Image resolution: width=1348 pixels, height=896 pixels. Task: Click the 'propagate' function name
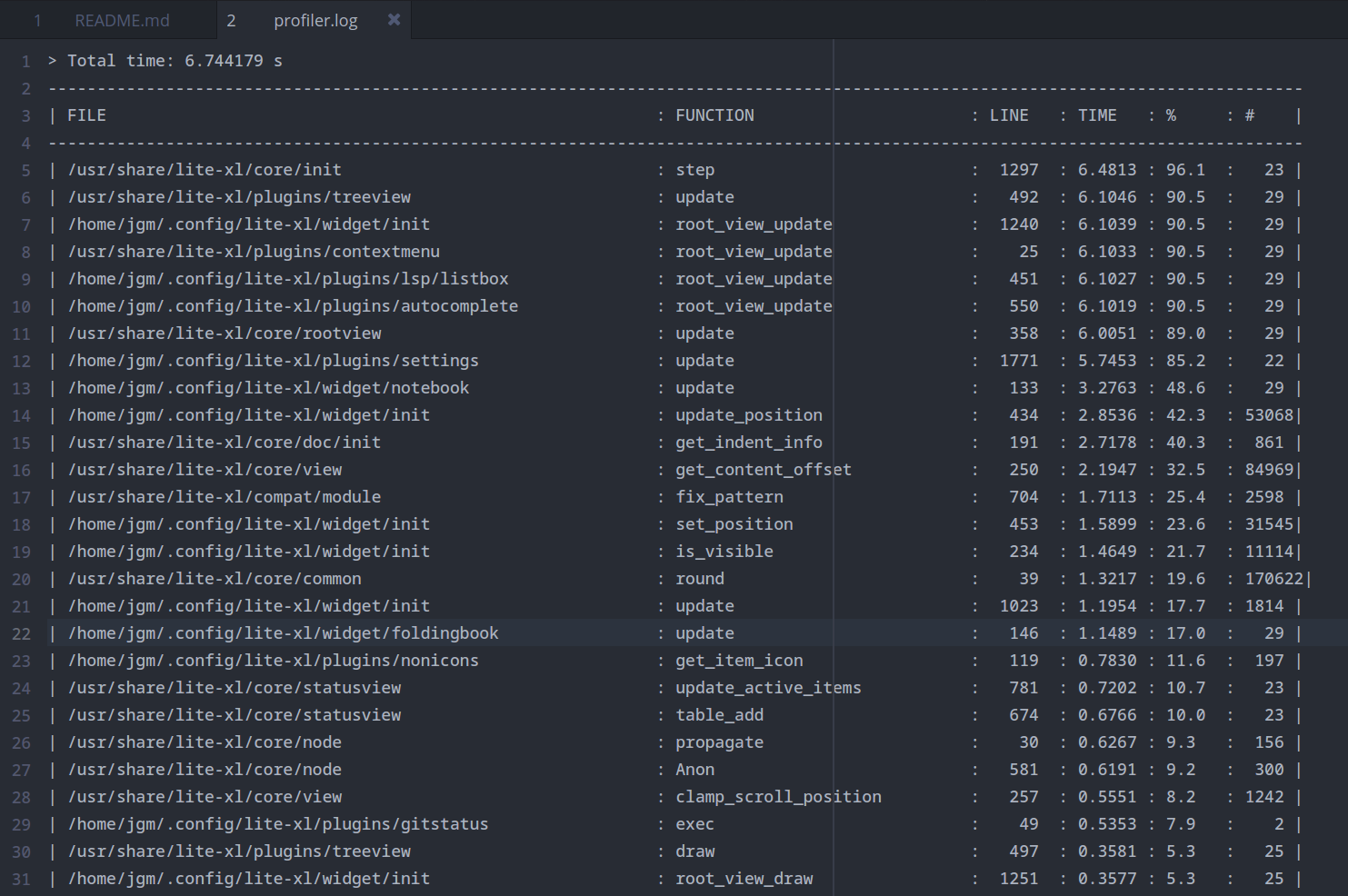[719, 742]
